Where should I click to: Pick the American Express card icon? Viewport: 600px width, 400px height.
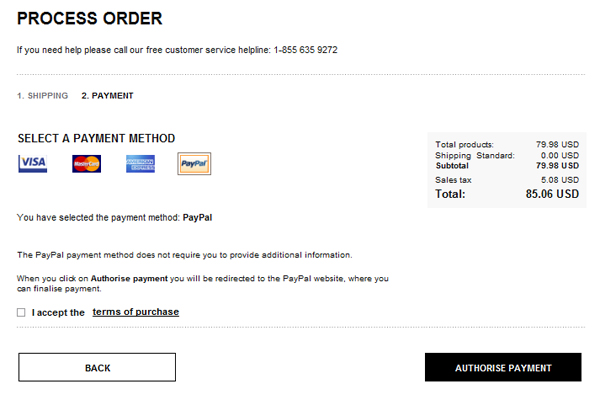click(140, 164)
